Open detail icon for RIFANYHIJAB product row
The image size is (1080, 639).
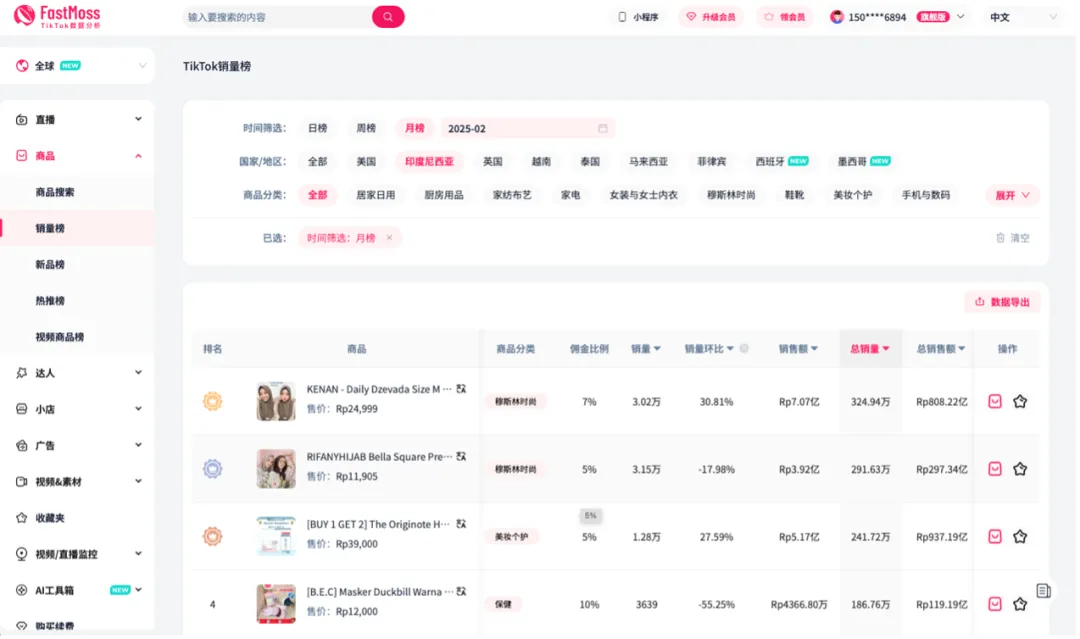997,470
